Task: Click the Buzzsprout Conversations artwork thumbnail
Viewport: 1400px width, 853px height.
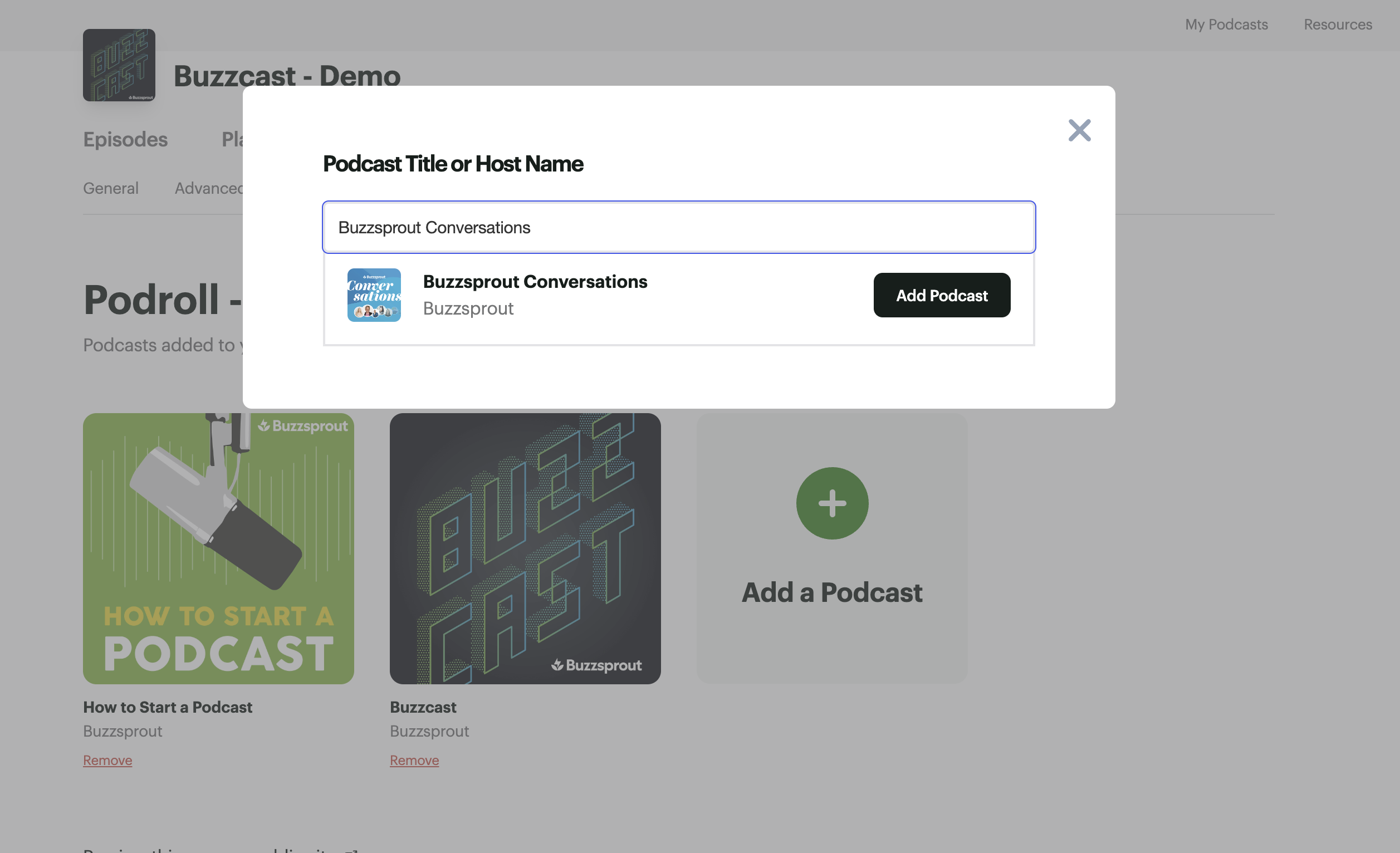Action: point(374,295)
